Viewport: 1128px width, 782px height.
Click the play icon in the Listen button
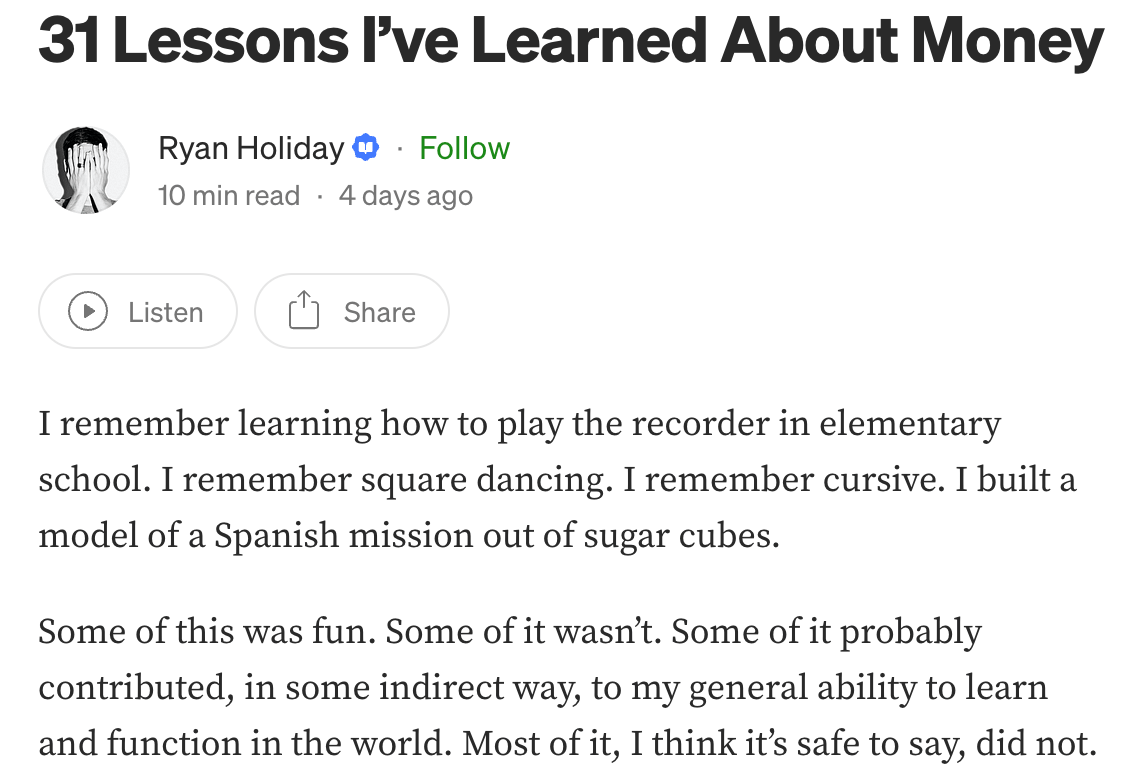pyautogui.click(x=88, y=312)
